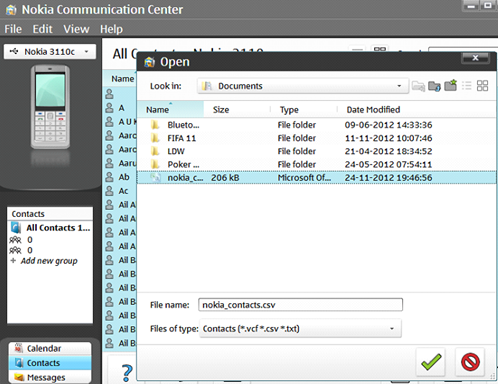Click the 206 kB size cell

(225, 178)
